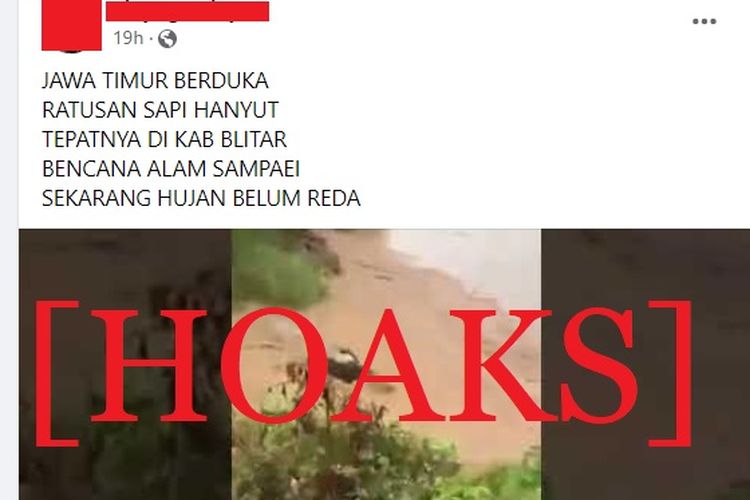Image resolution: width=750 pixels, height=500 pixels.
Task: Click the dark blurred right video bar
Action: point(645,365)
